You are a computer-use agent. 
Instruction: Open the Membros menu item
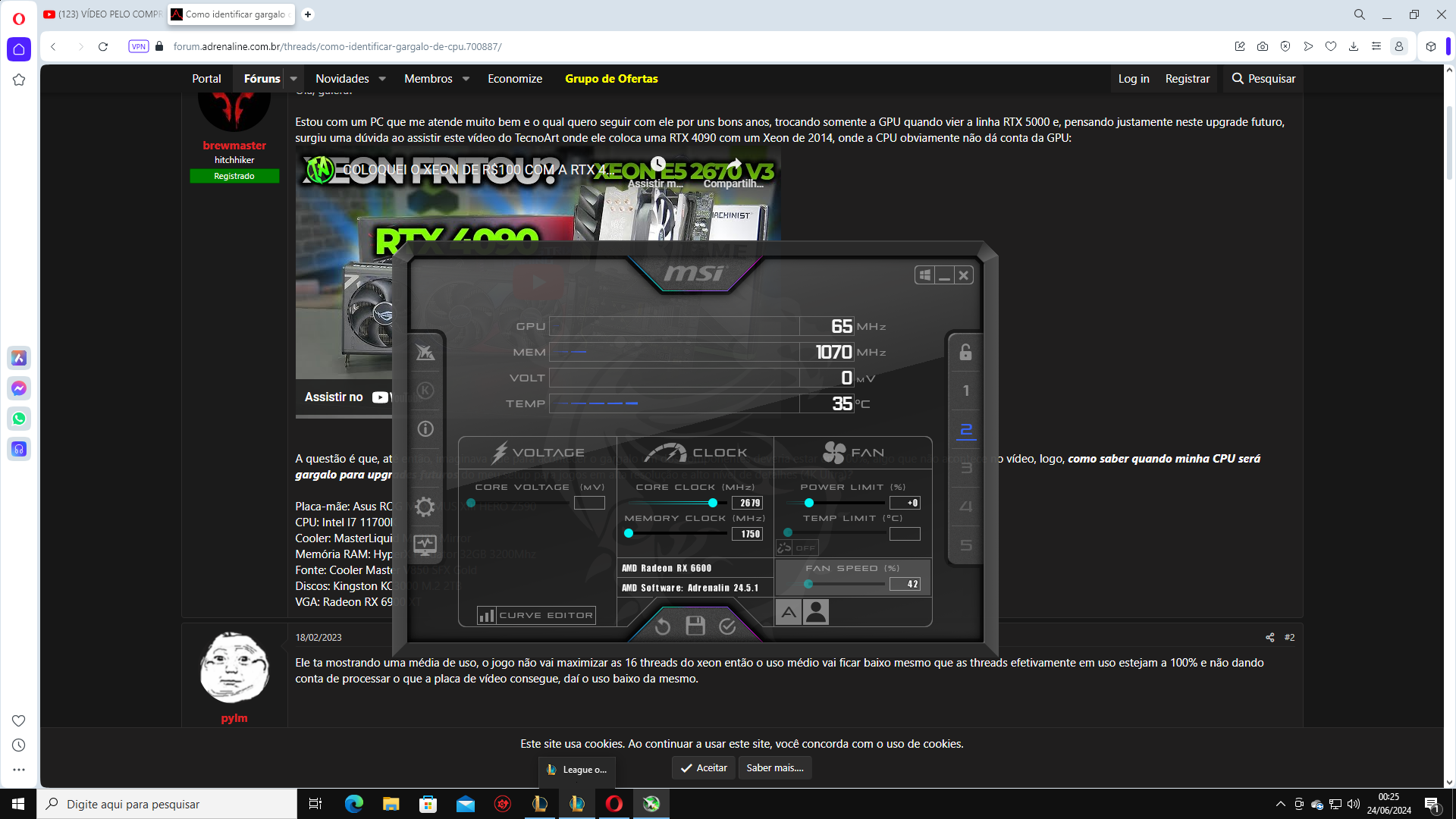click(x=428, y=79)
